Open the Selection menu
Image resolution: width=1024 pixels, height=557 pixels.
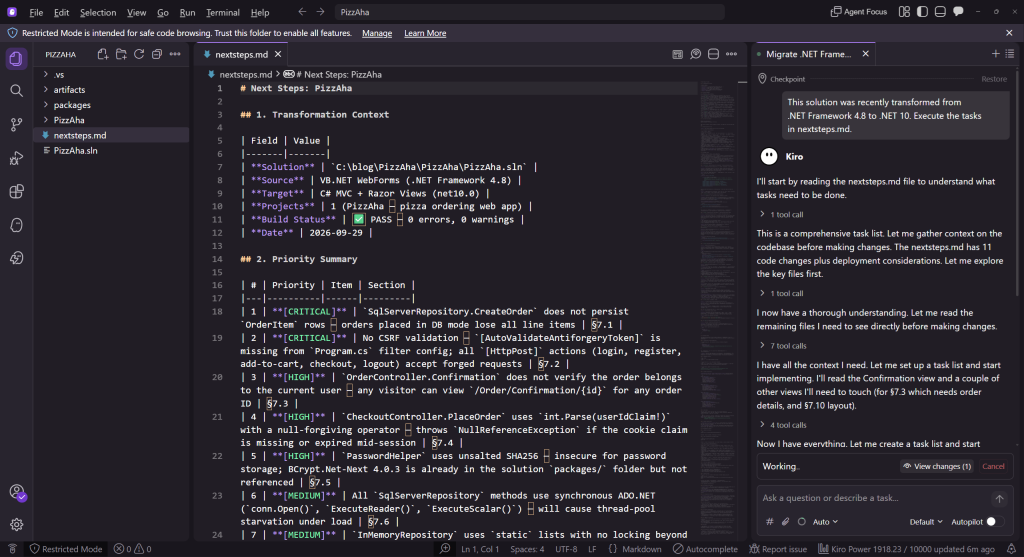pyautogui.click(x=98, y=12)
